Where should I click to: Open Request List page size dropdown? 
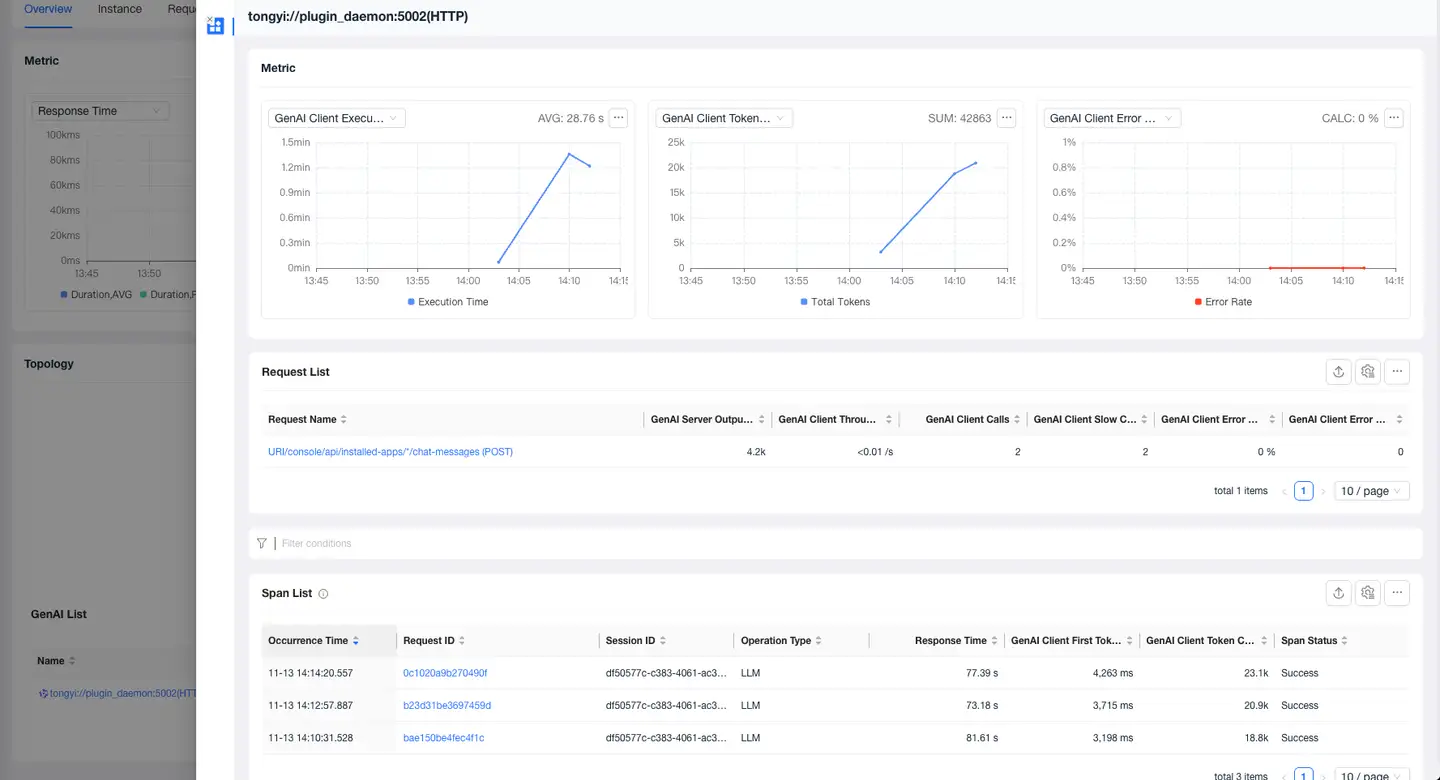point(1372,491)
